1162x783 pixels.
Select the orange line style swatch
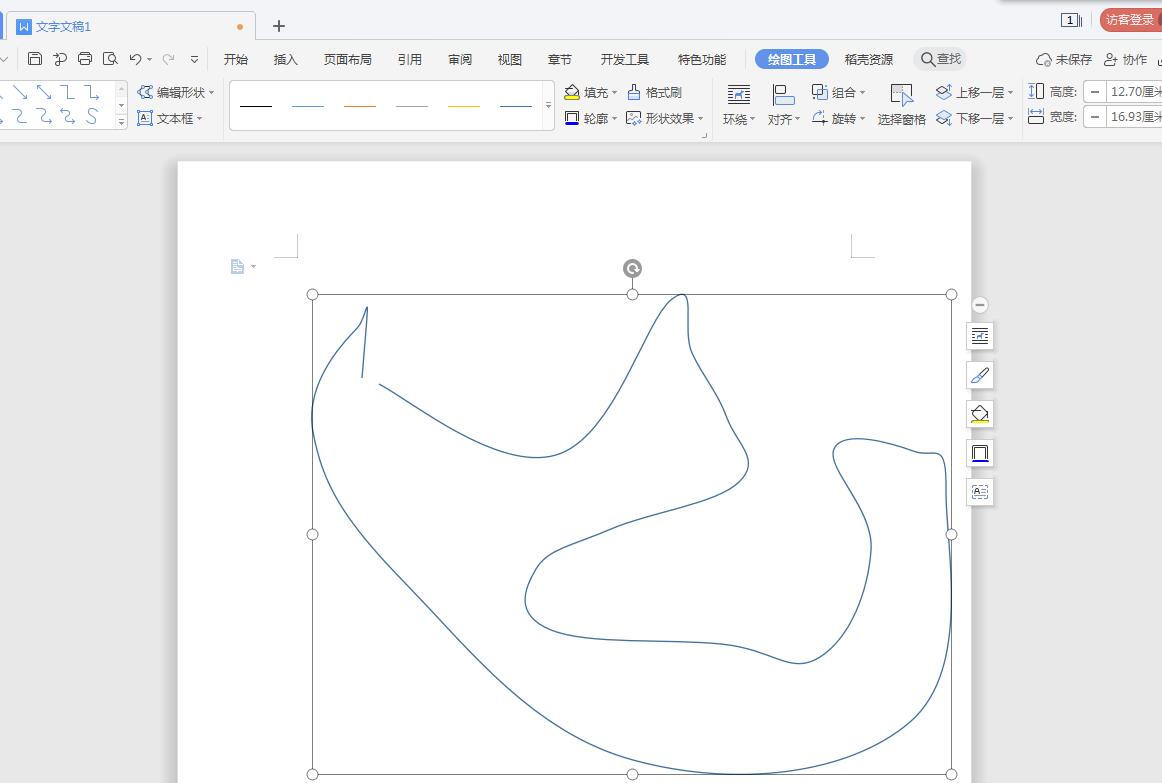[360, 105]
